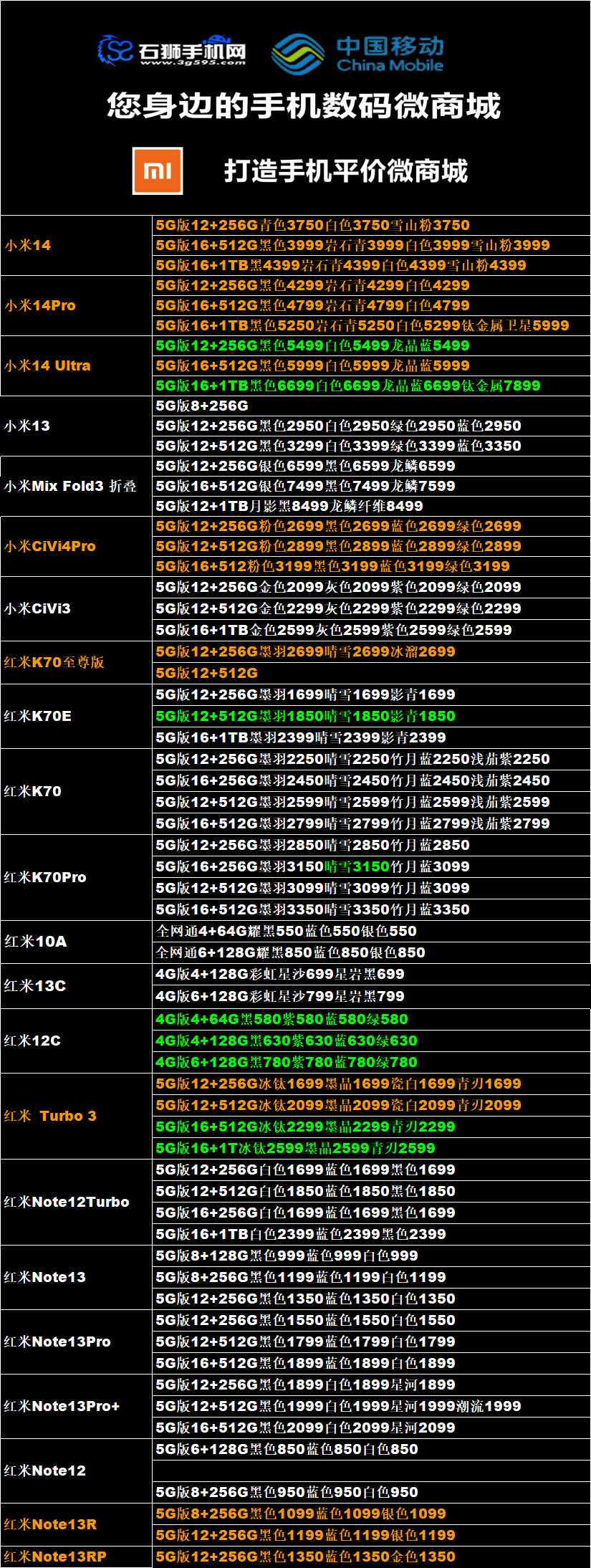The image size is (591, 1568).
Task: Click the orange Xiaomi MI logo
Action: coord(158,171)
